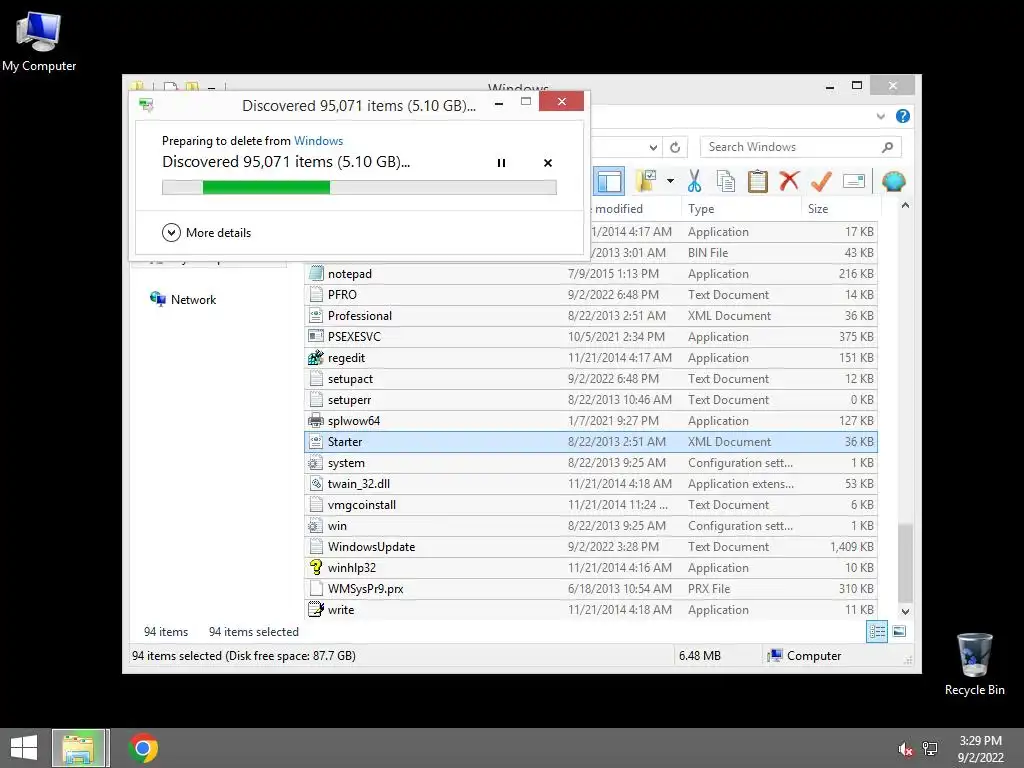
Task: Click the Cut scissors icon
Action: click(x=694, y=181)
